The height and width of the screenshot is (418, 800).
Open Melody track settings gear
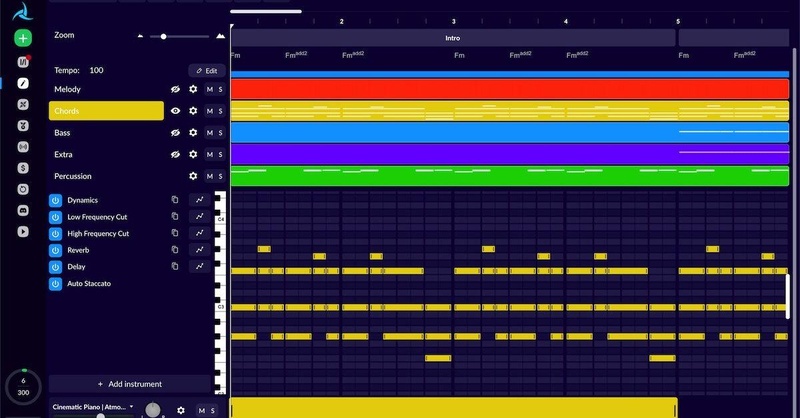193,90
